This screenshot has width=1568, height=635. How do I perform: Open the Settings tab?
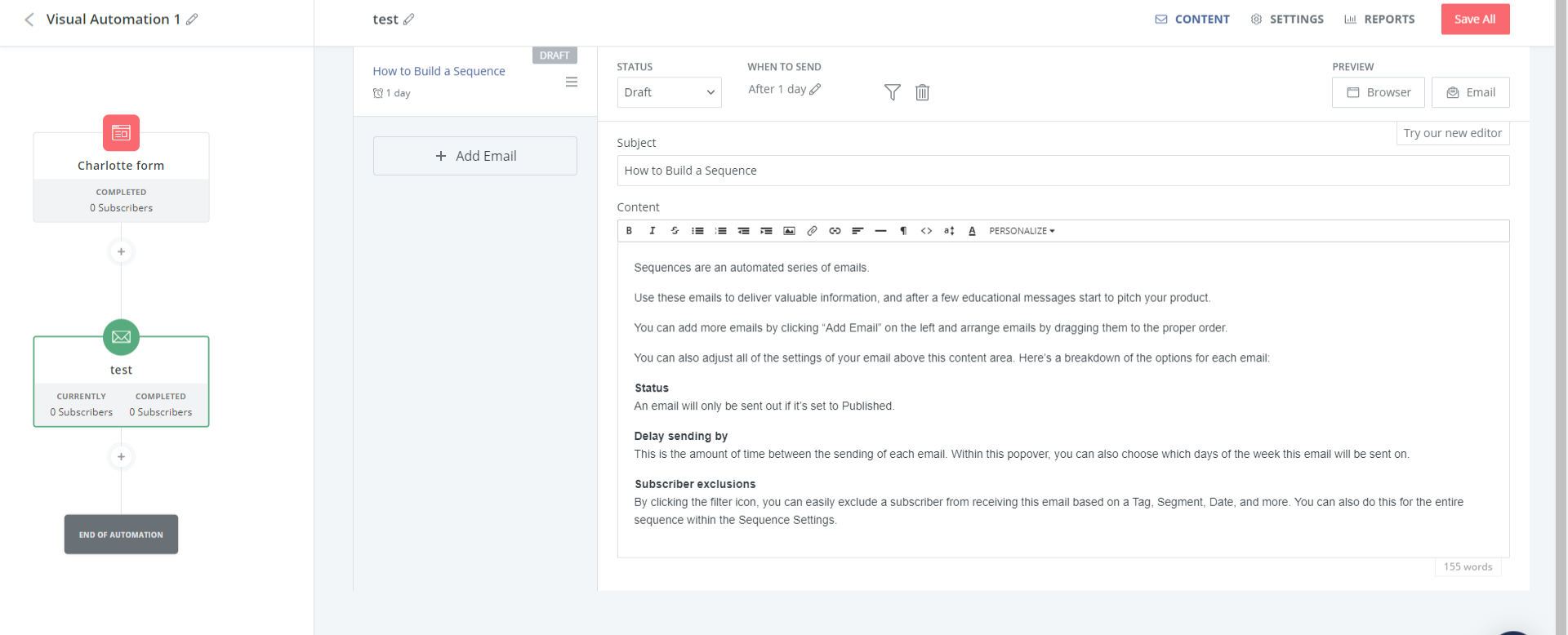click(x=1287, y=19)
